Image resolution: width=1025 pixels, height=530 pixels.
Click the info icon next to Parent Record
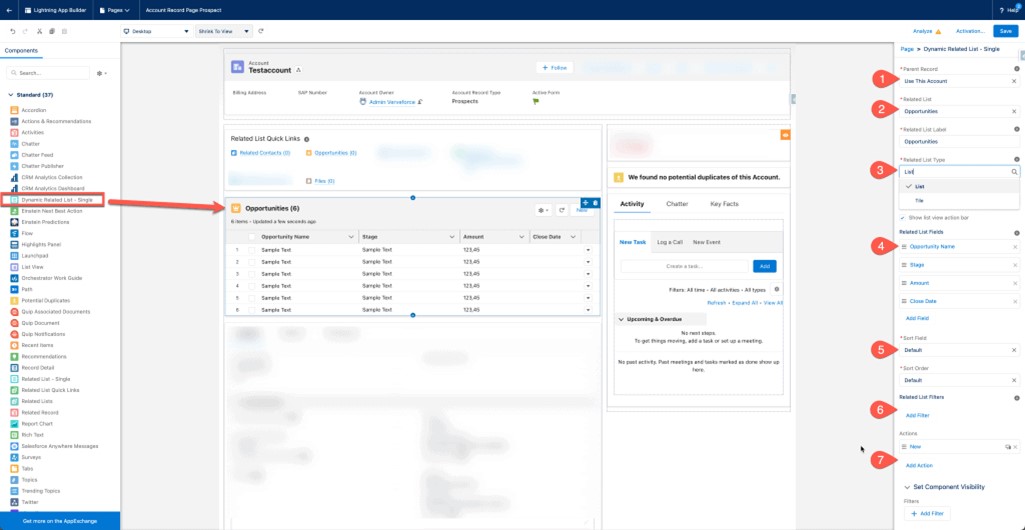(x=1017, y=69)
